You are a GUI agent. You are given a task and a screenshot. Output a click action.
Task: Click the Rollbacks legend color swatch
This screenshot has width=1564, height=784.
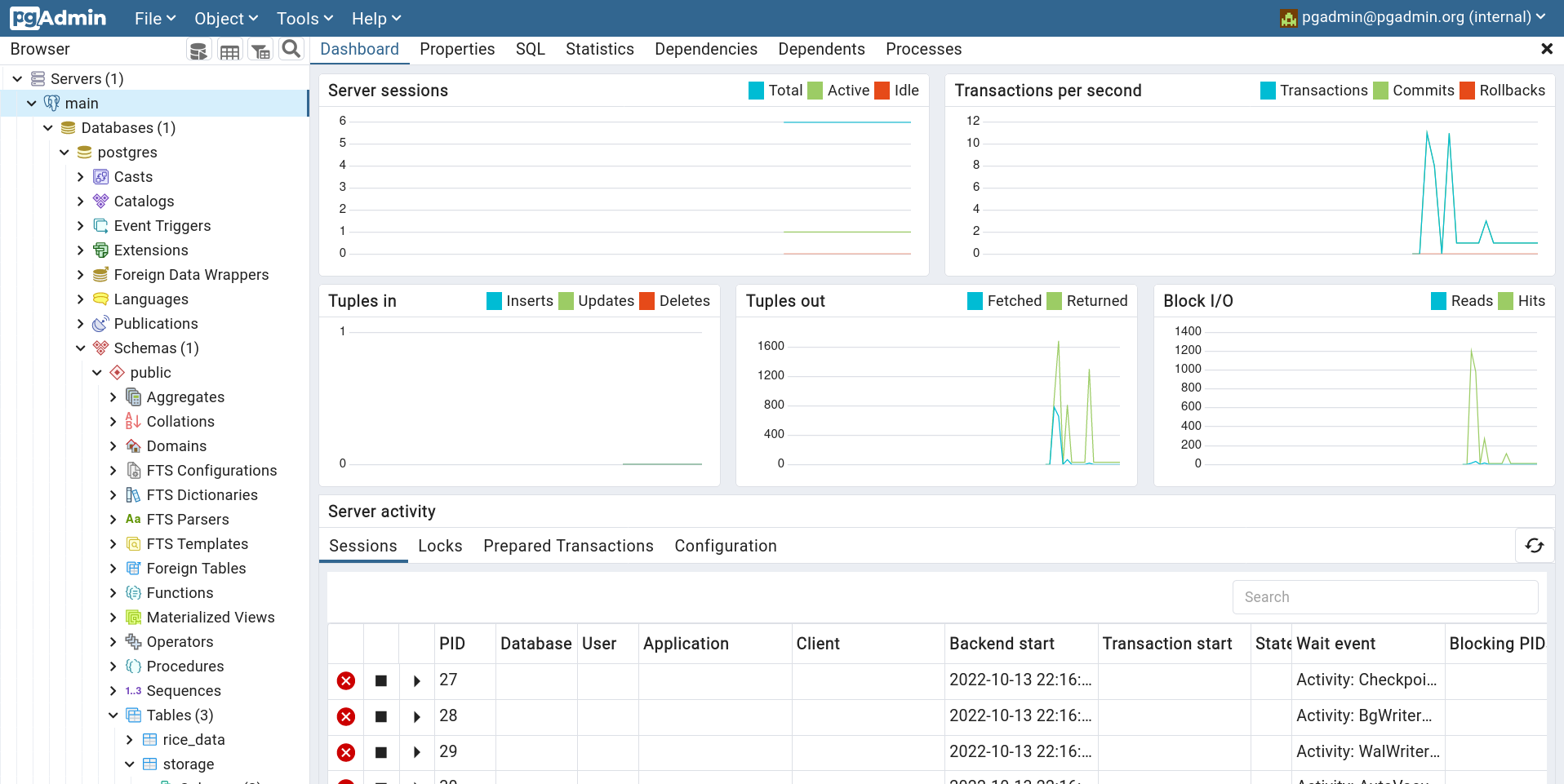[x=1467, y=91]
